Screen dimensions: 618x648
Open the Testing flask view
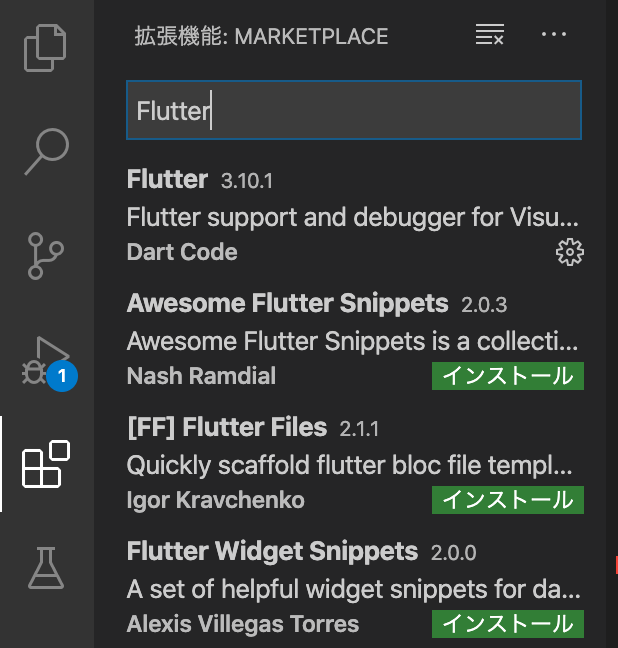coord(46,567)
